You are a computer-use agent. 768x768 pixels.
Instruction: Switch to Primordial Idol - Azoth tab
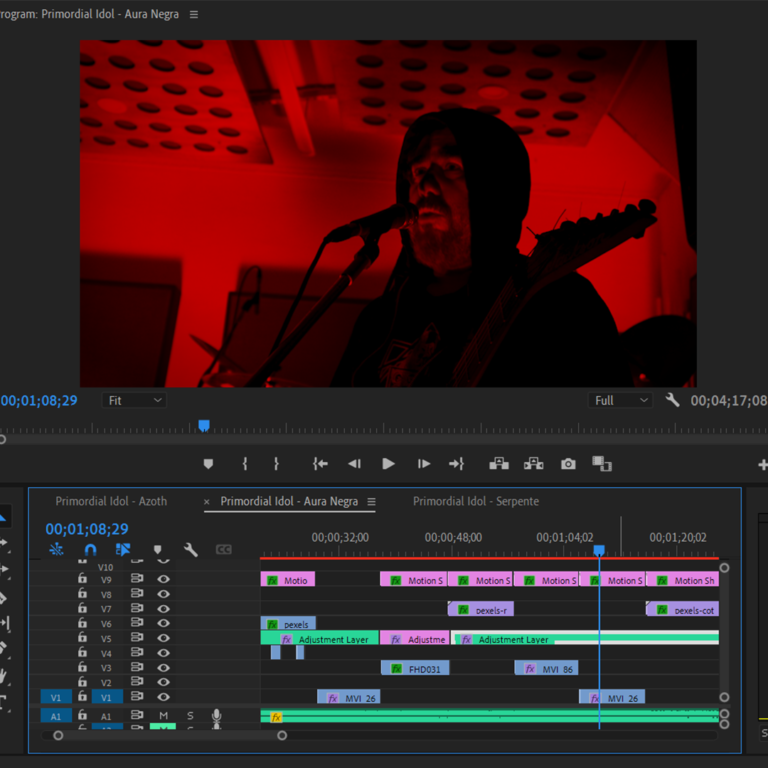[x=111, y=502]
